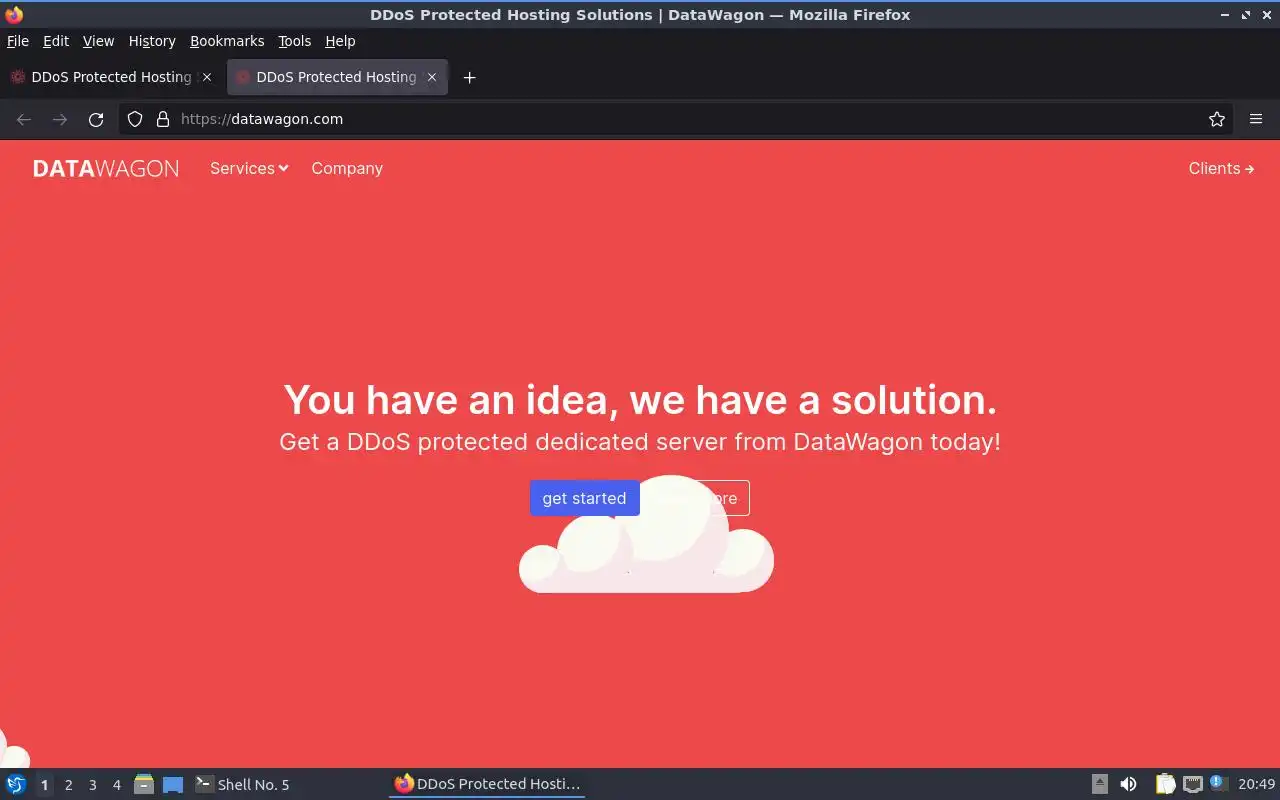Click the clock showing 20:49
The width and height of the screenshot is (1280, 800).
pos(1256,784)
